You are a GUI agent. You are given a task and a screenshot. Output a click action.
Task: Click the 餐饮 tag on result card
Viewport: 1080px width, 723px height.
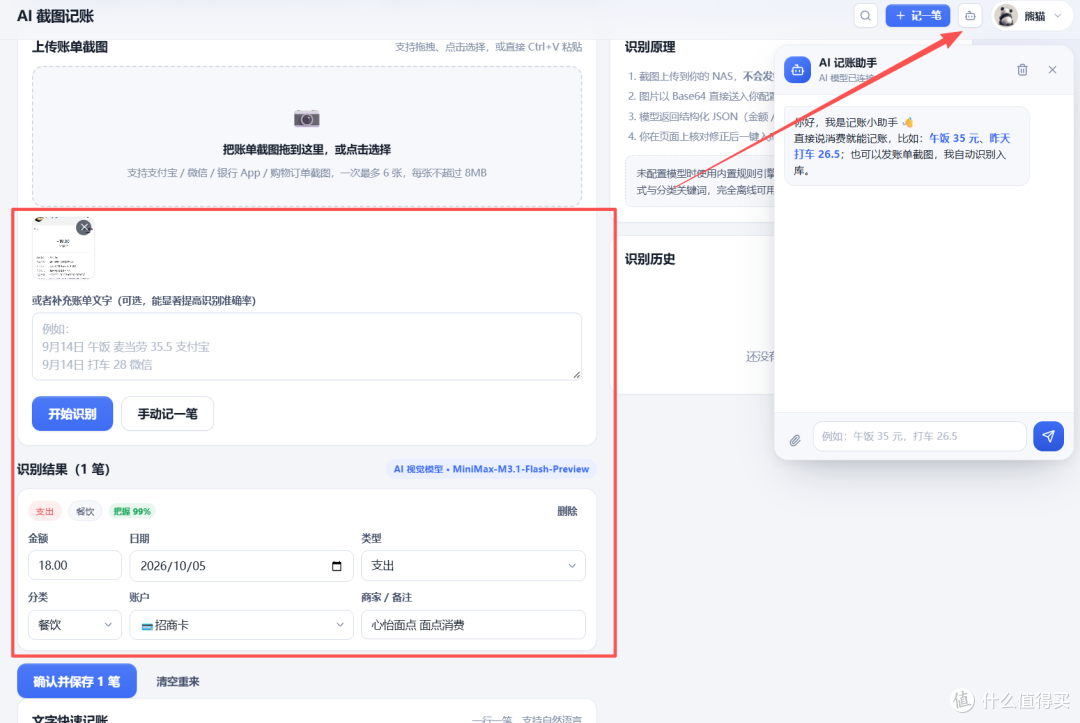tap(85, 511)
